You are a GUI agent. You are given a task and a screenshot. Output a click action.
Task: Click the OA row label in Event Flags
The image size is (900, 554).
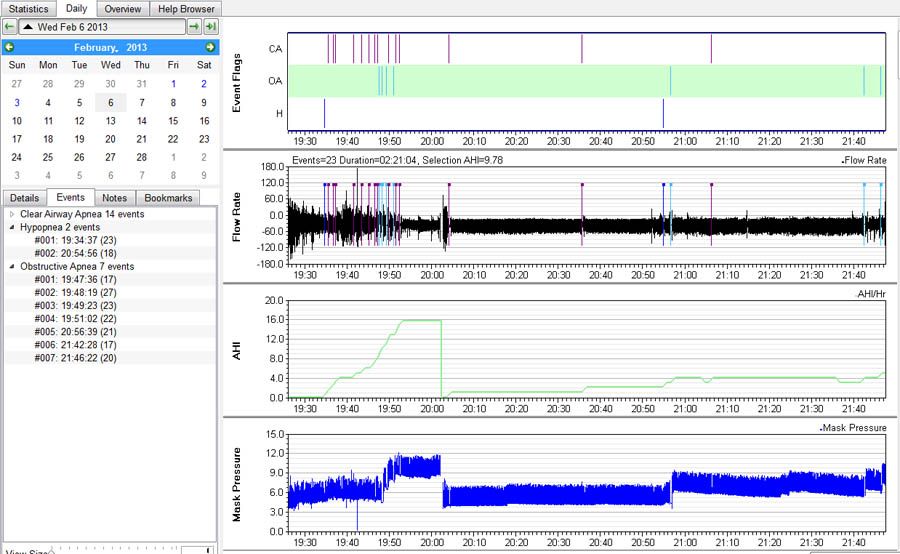pos(276,81)
